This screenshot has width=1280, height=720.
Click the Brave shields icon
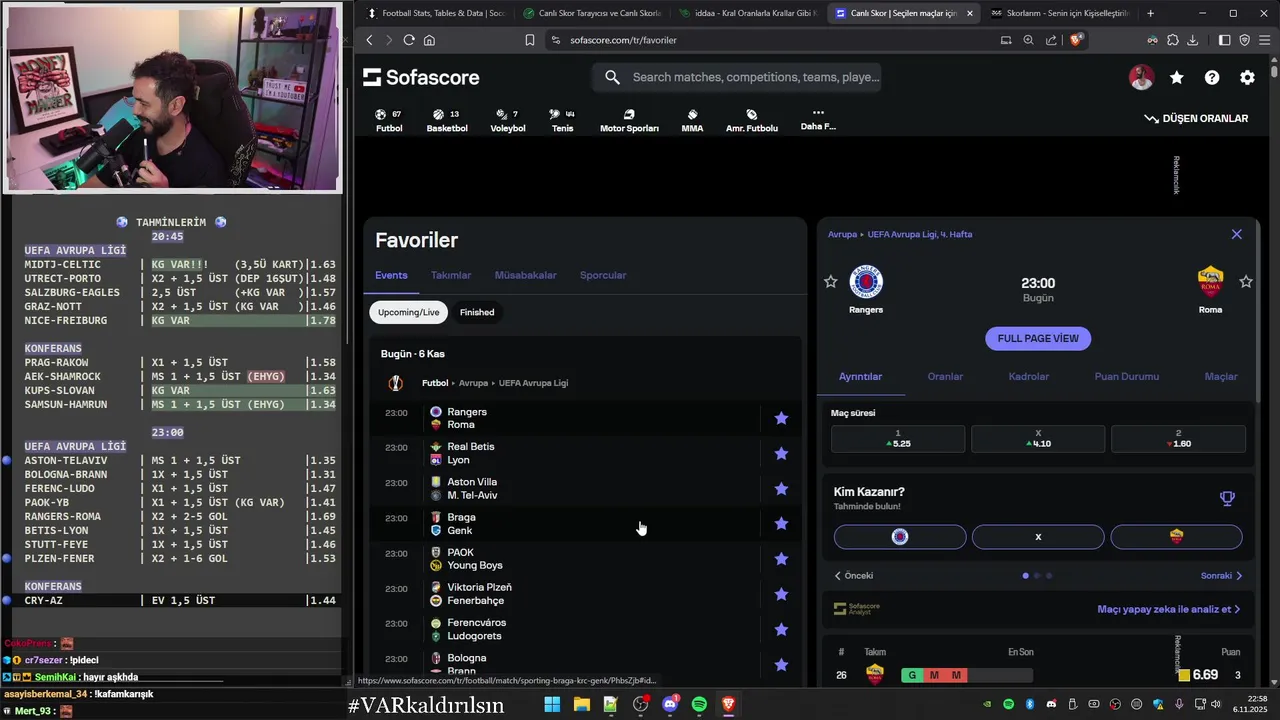pos(1076,40)
